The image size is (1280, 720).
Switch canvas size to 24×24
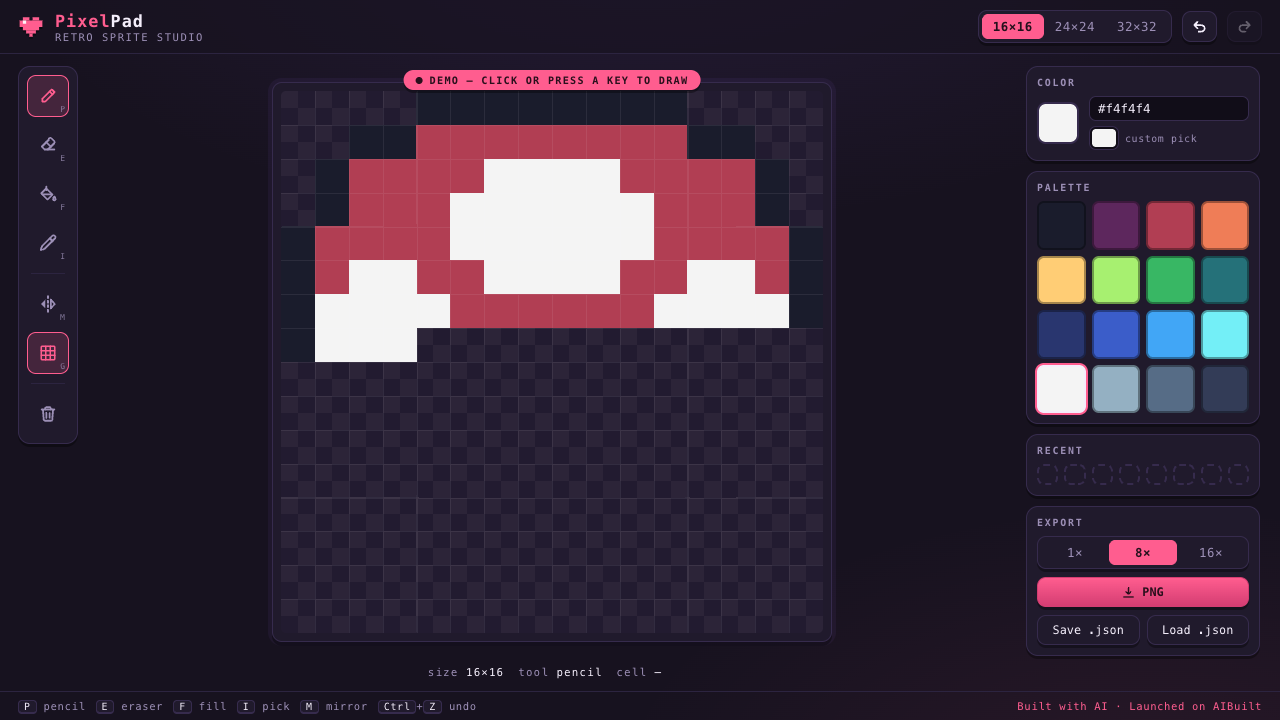pyautogui.click(x=1075, y=27)
